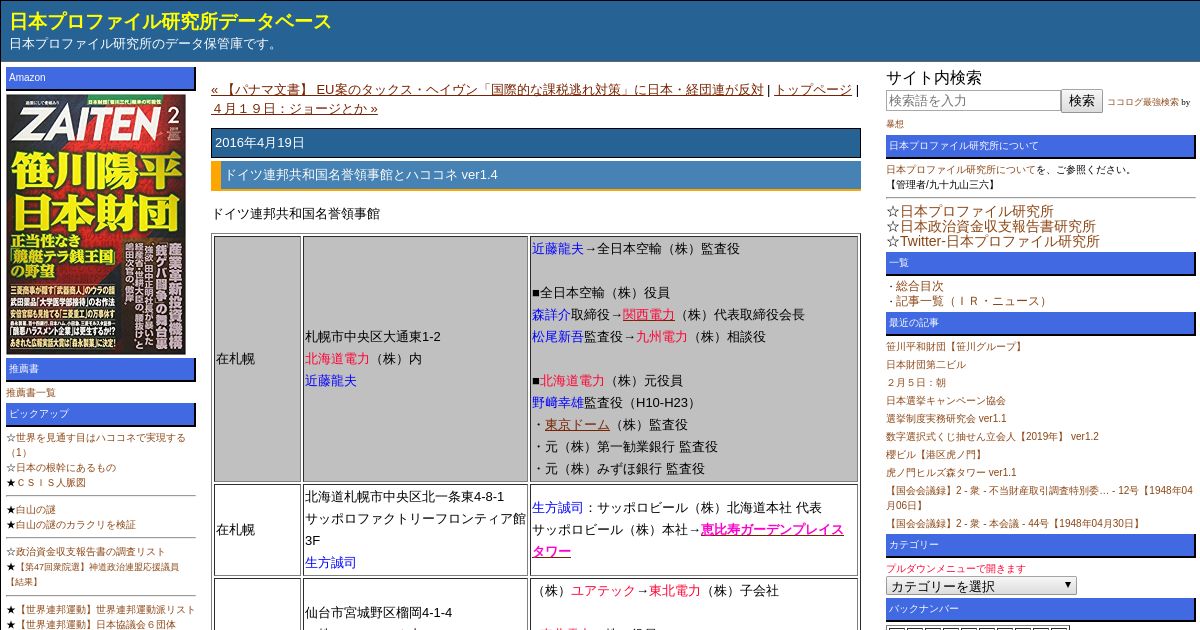Open 推薦書一覧 link in left sidebar
Screen dimensions: 1200x630
coord(31,393)
